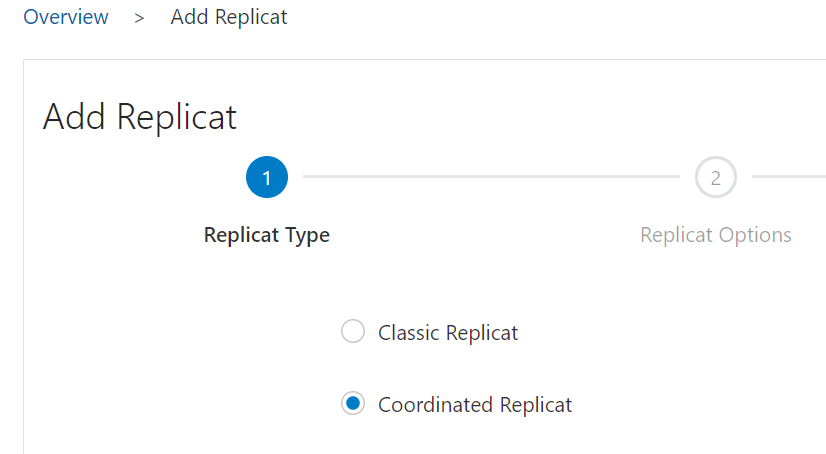The height and width of the screenshot is (454, 826).
Task: Click the Coordinated Replicat label text
Action: point(475,404)
